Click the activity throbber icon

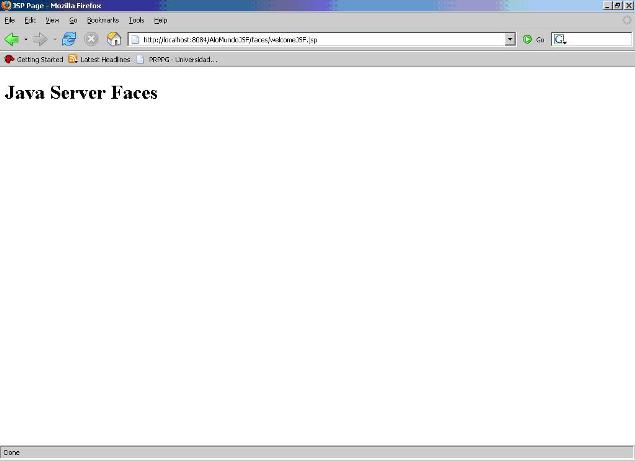click(627, 20)
